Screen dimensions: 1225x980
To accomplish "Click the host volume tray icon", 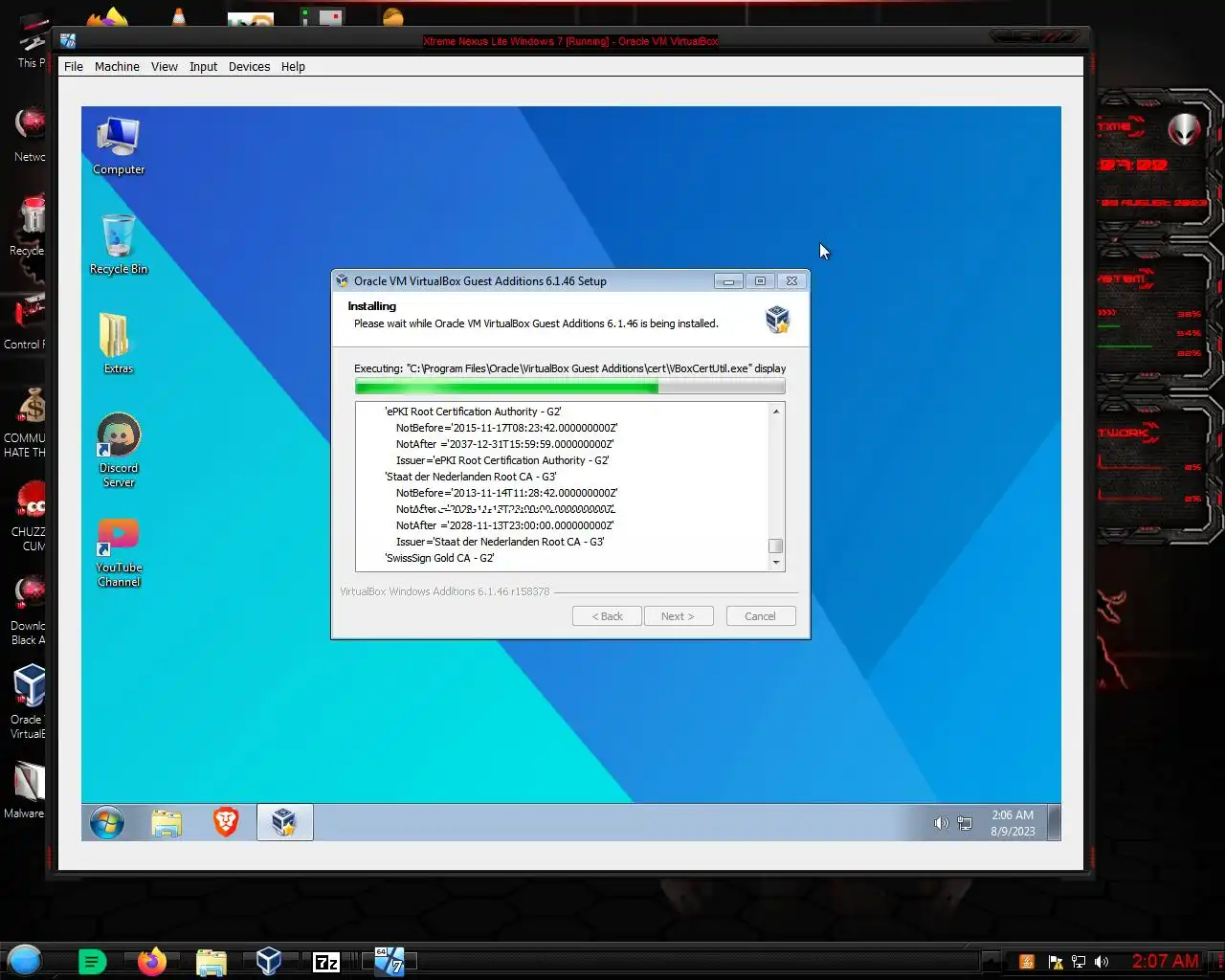I will pos(1102,962).
